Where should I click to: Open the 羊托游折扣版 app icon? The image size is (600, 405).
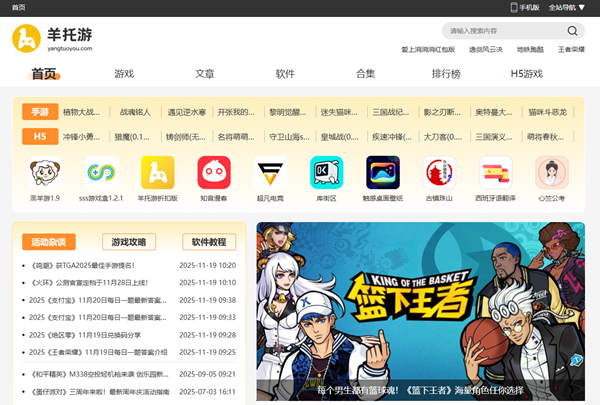(x=158, y=173)
